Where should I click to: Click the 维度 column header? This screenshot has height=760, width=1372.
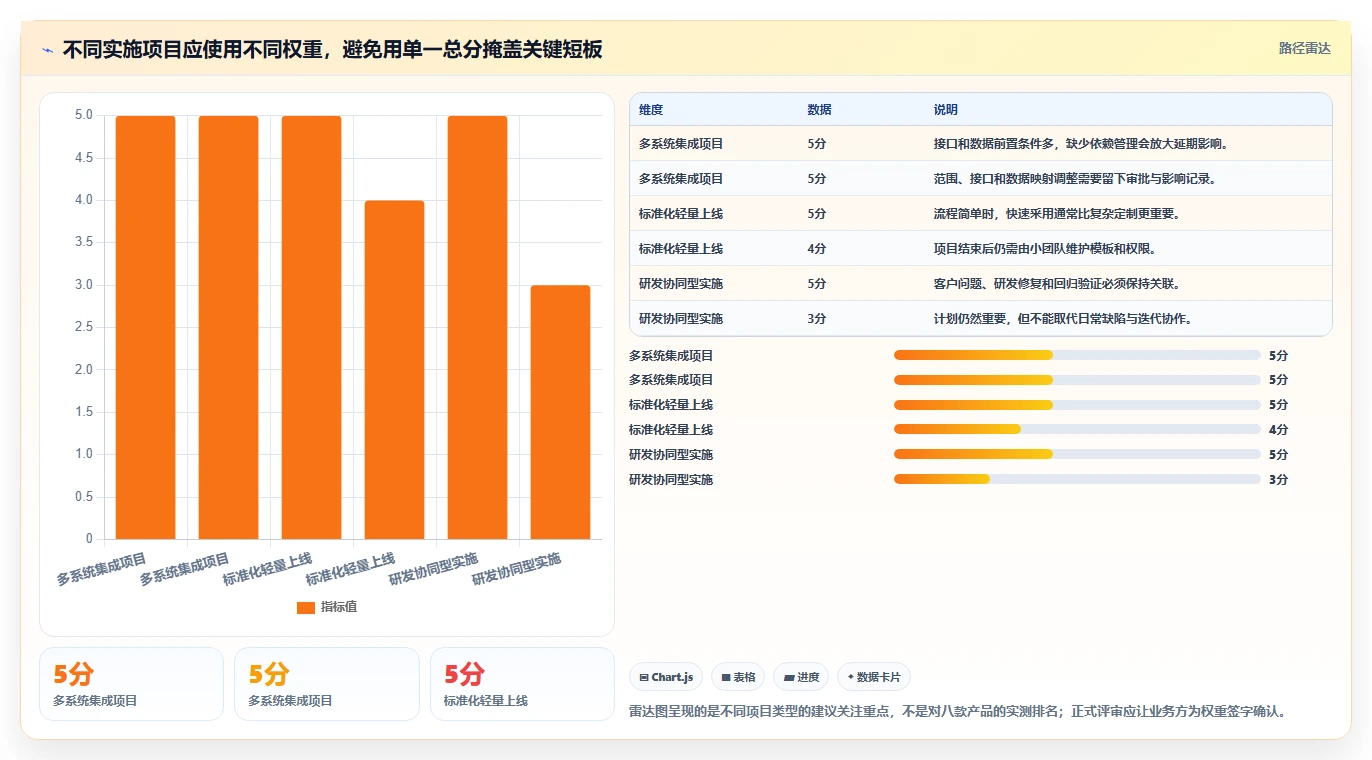coord(651,110)
